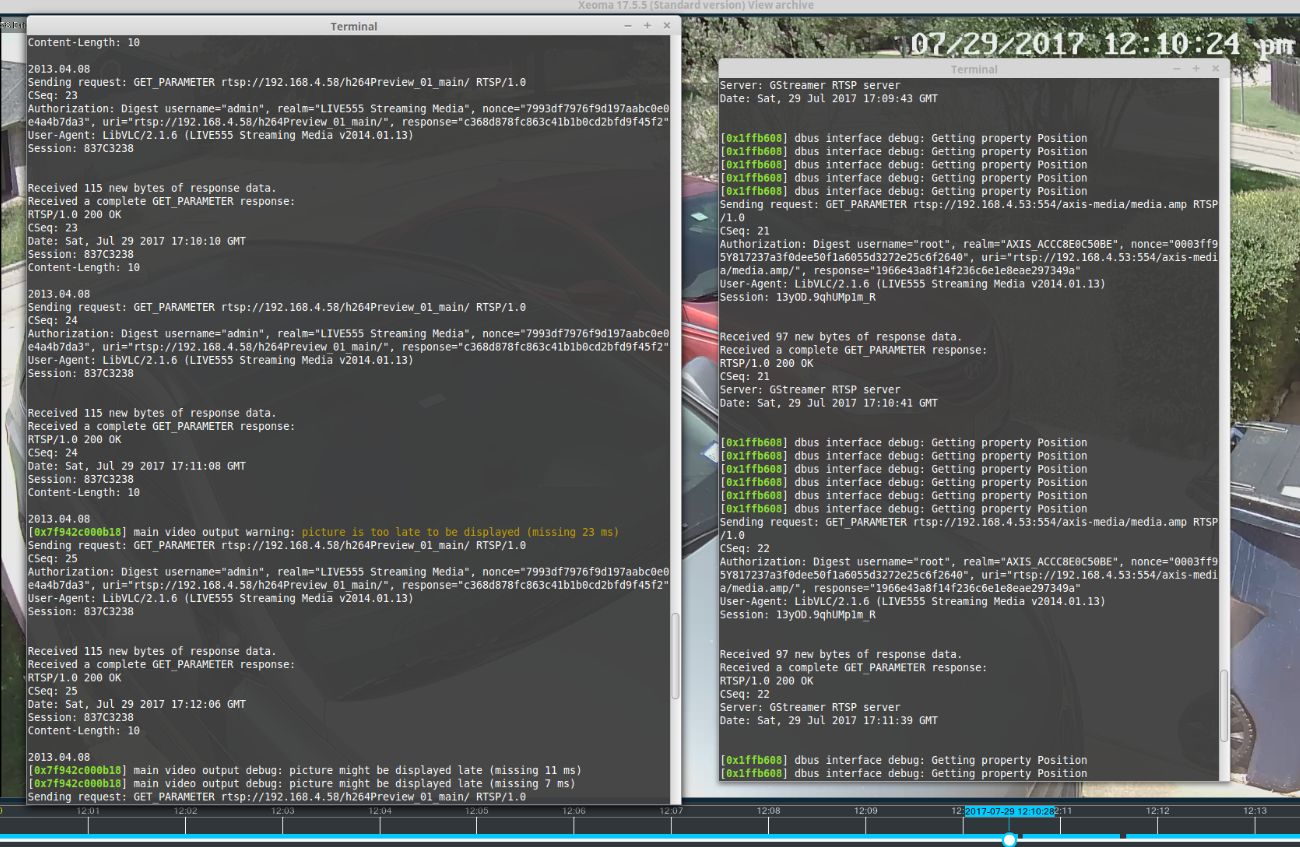Jump to 12:08 on archive timeline
Image resolution: width=1300 pixels, height=847 pixels.
[768, 811]
